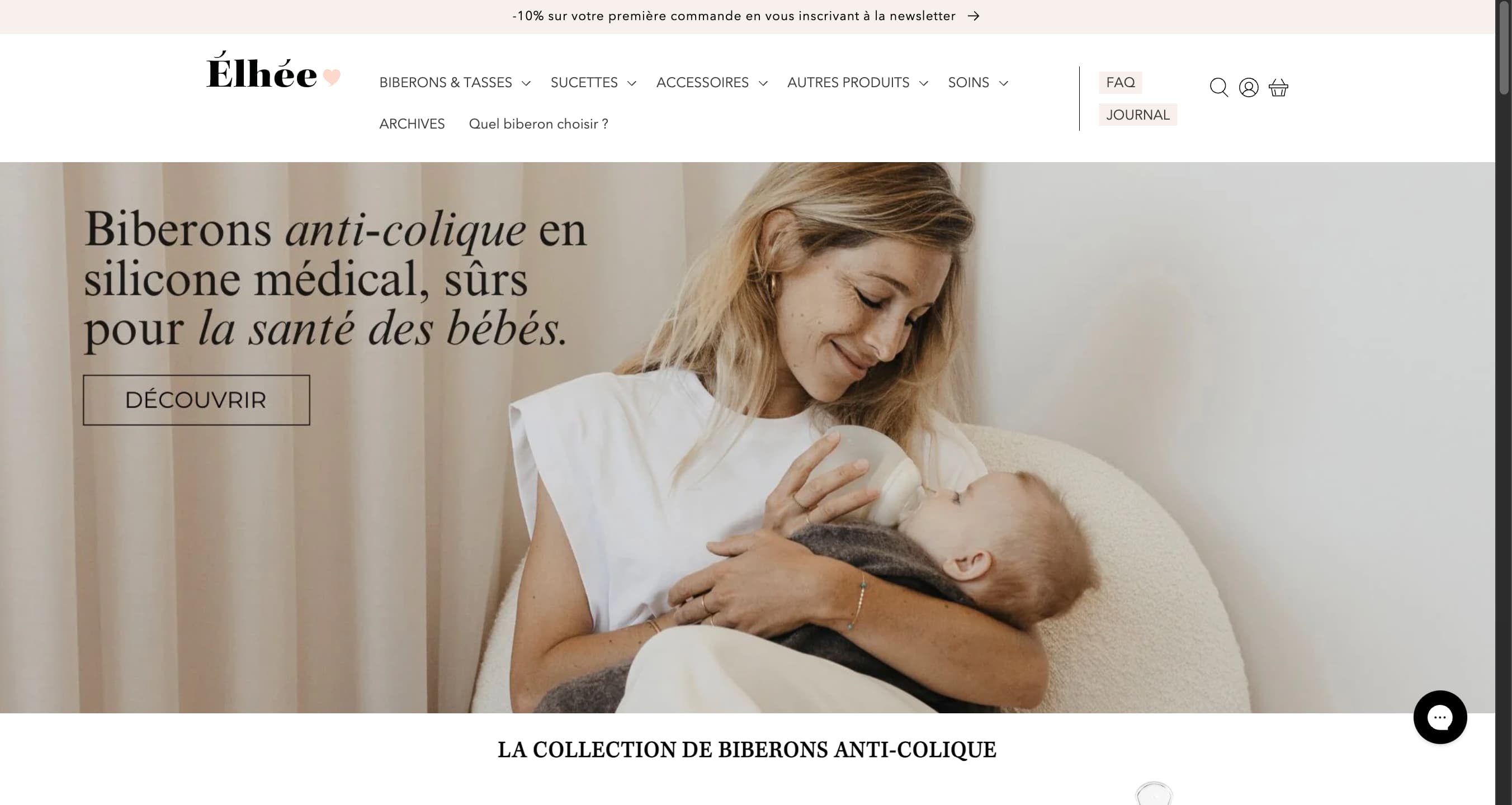Open the Journal link
The image size is (1512, 805).
[1137, 115]
